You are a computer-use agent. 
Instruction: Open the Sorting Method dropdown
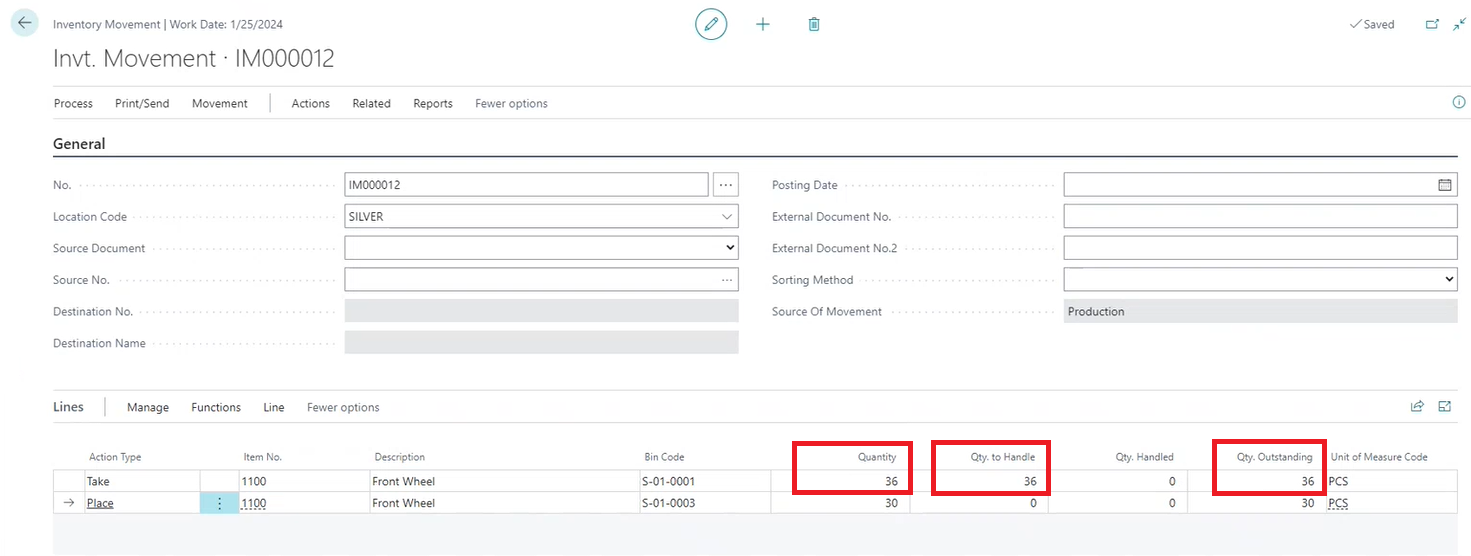(1449, 280)
